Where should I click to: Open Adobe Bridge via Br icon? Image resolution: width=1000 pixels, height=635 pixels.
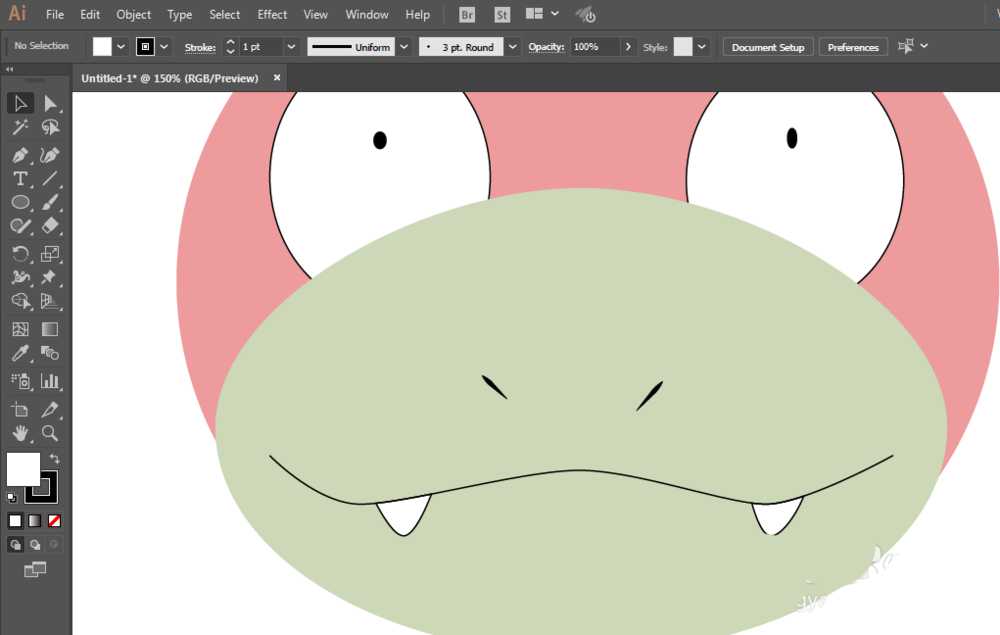[x=467, y=15]
